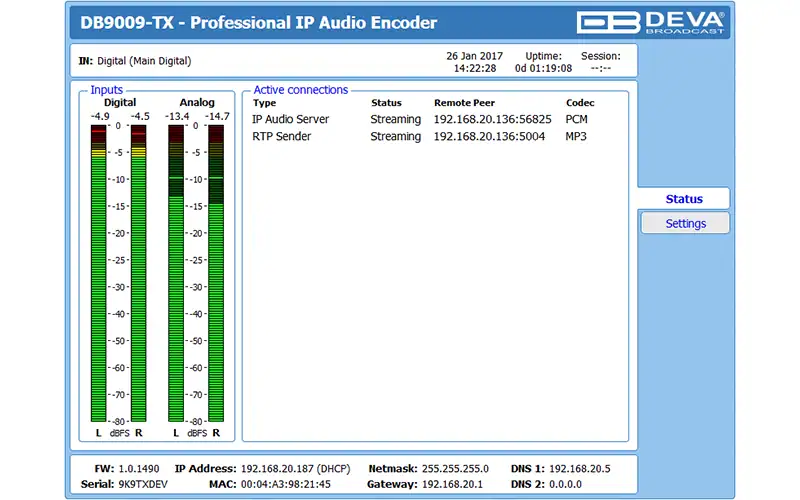Screen dimensions: 800x500
Task: Click the Analog right peak value -14.7
Action: 217,117
